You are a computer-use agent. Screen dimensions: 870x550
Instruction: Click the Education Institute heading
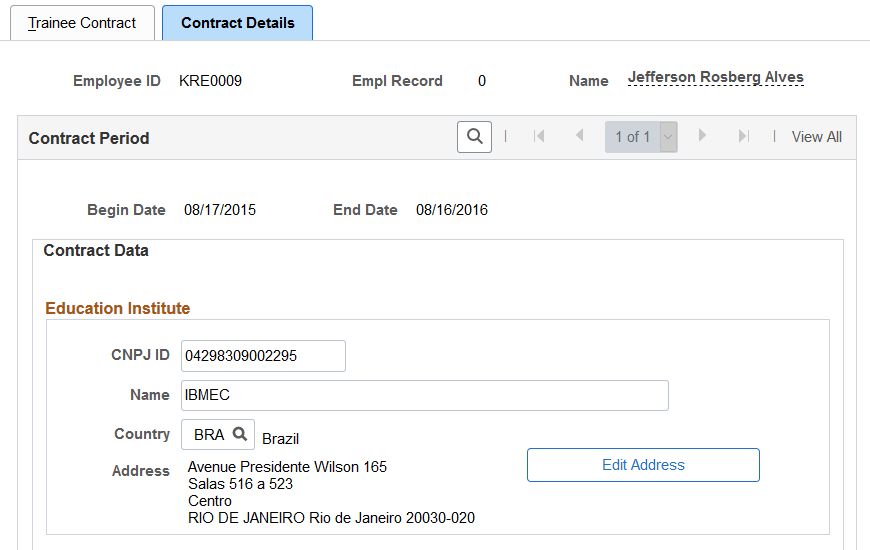tap(118, 308)
